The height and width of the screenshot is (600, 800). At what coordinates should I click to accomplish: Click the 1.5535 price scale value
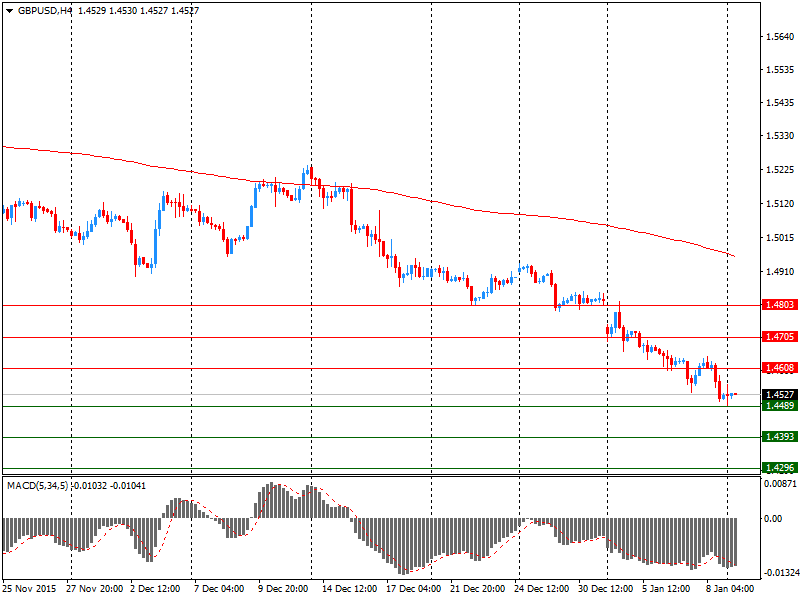[780, 69]
